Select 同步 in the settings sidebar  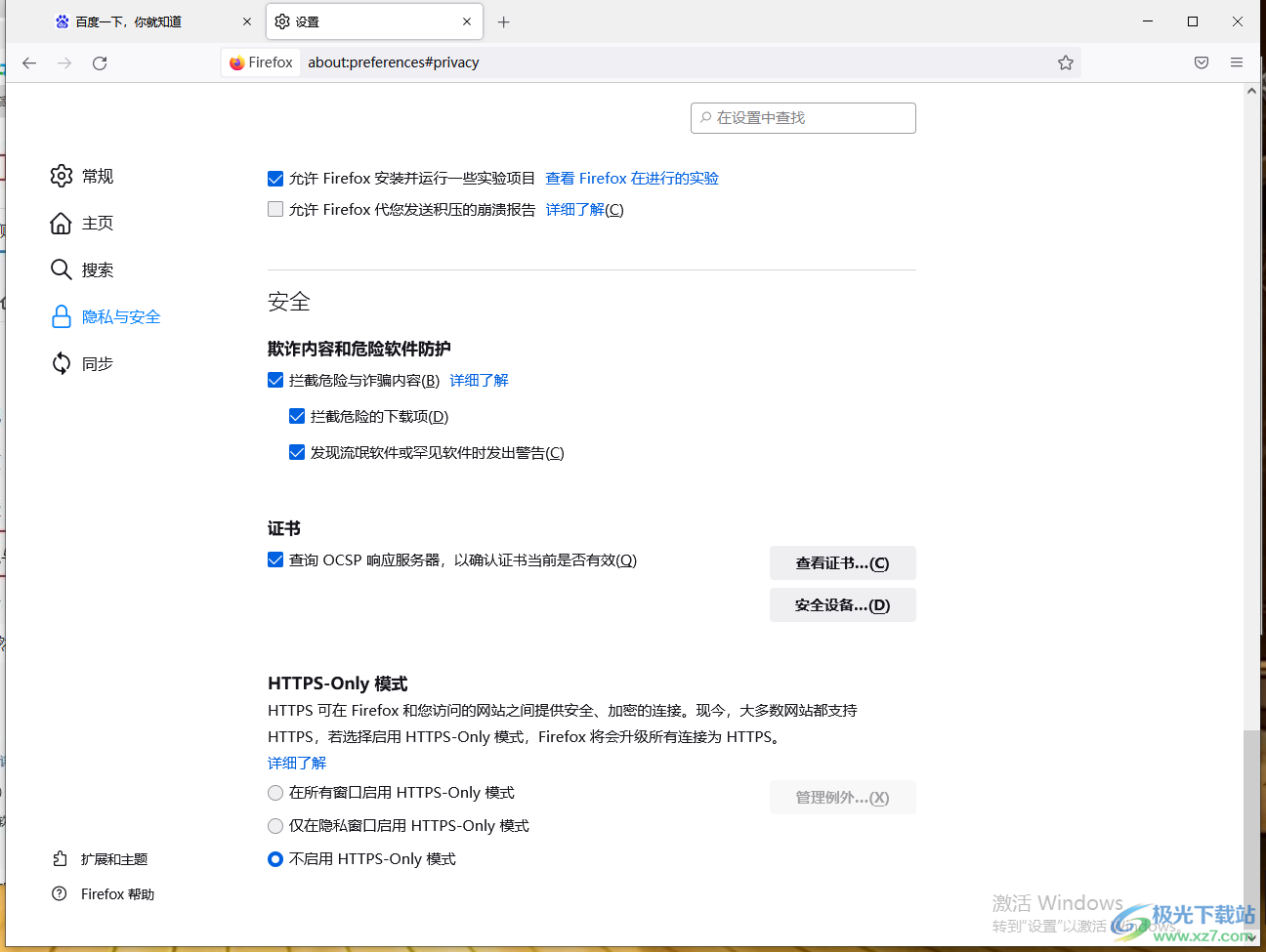[98, 363]
